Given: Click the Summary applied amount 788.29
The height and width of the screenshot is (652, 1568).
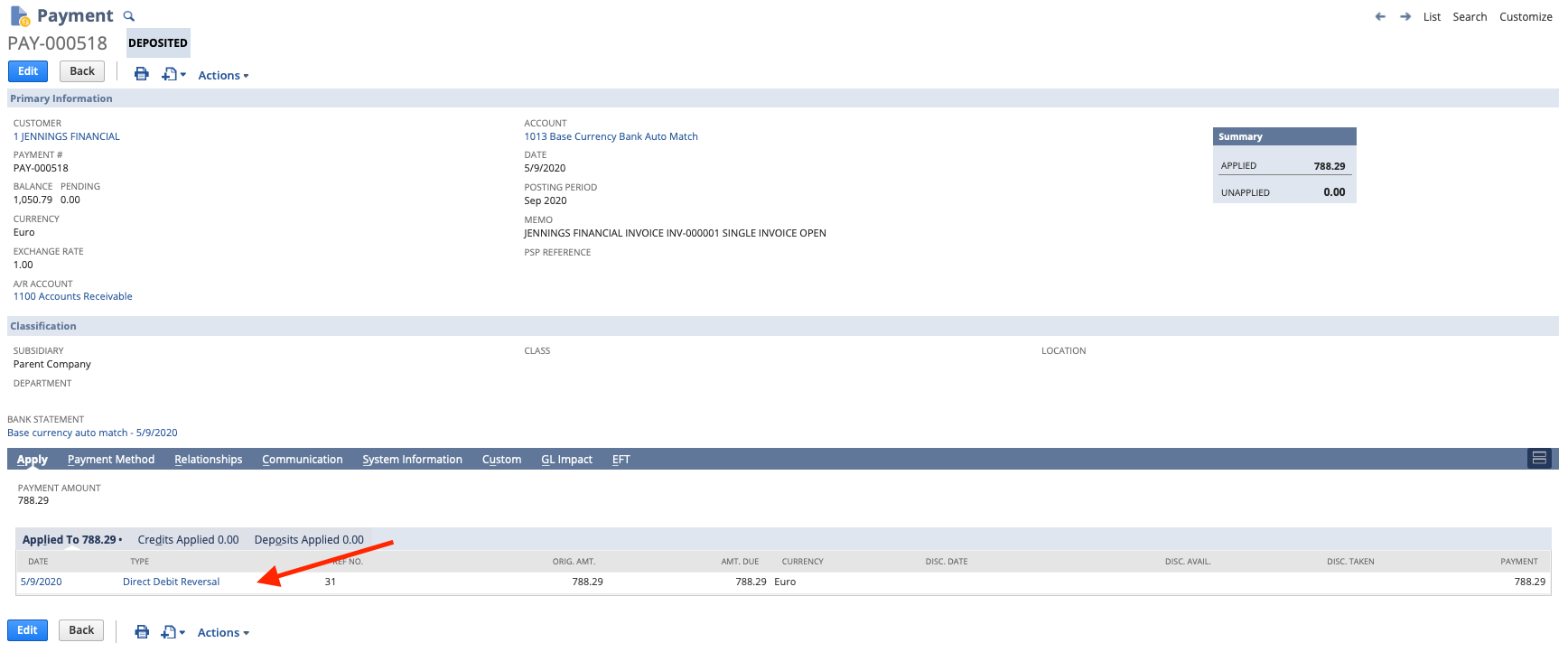Looking at the screenshot, I should (x=1330, y=166).
